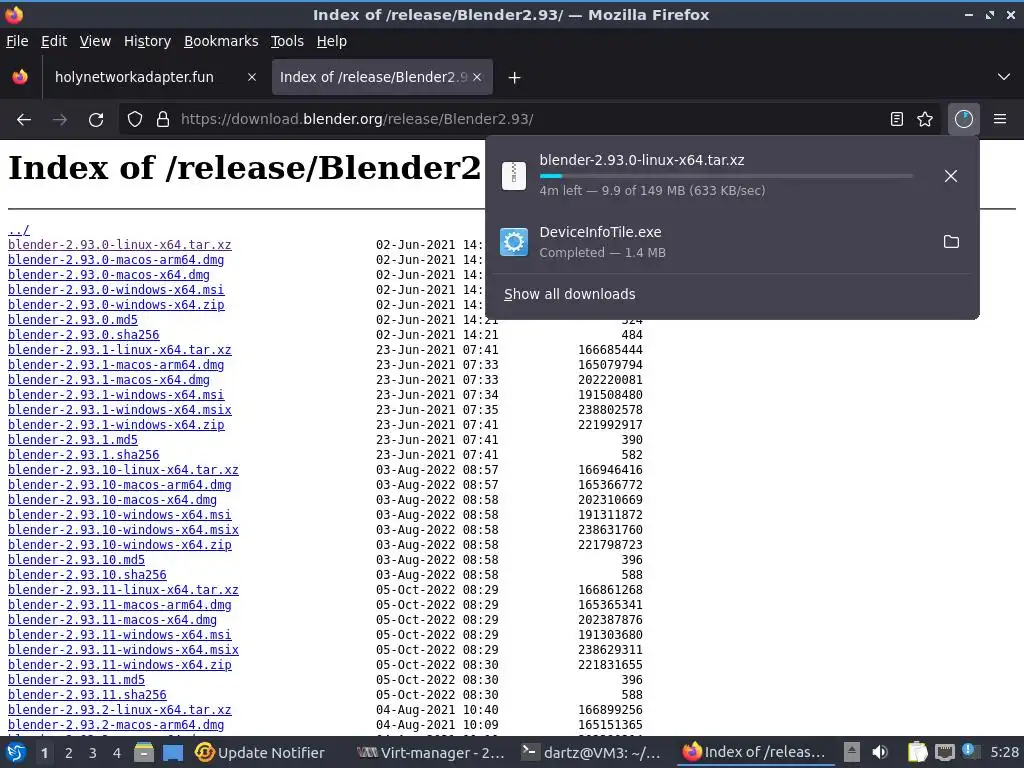Close the Index of /release tab
The width and height of the screenshot is (1024, 768).
click(477, 77)
